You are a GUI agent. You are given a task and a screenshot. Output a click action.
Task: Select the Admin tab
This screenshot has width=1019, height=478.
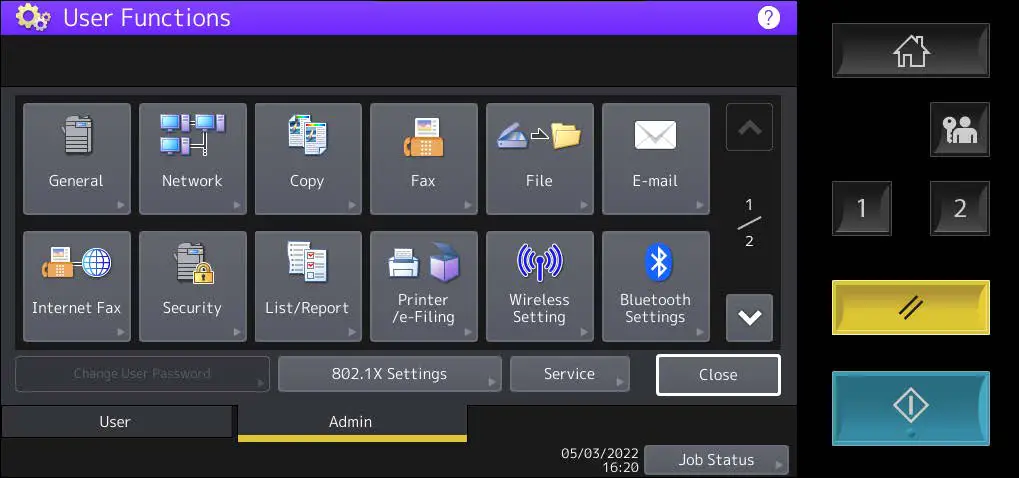(352, 422)
